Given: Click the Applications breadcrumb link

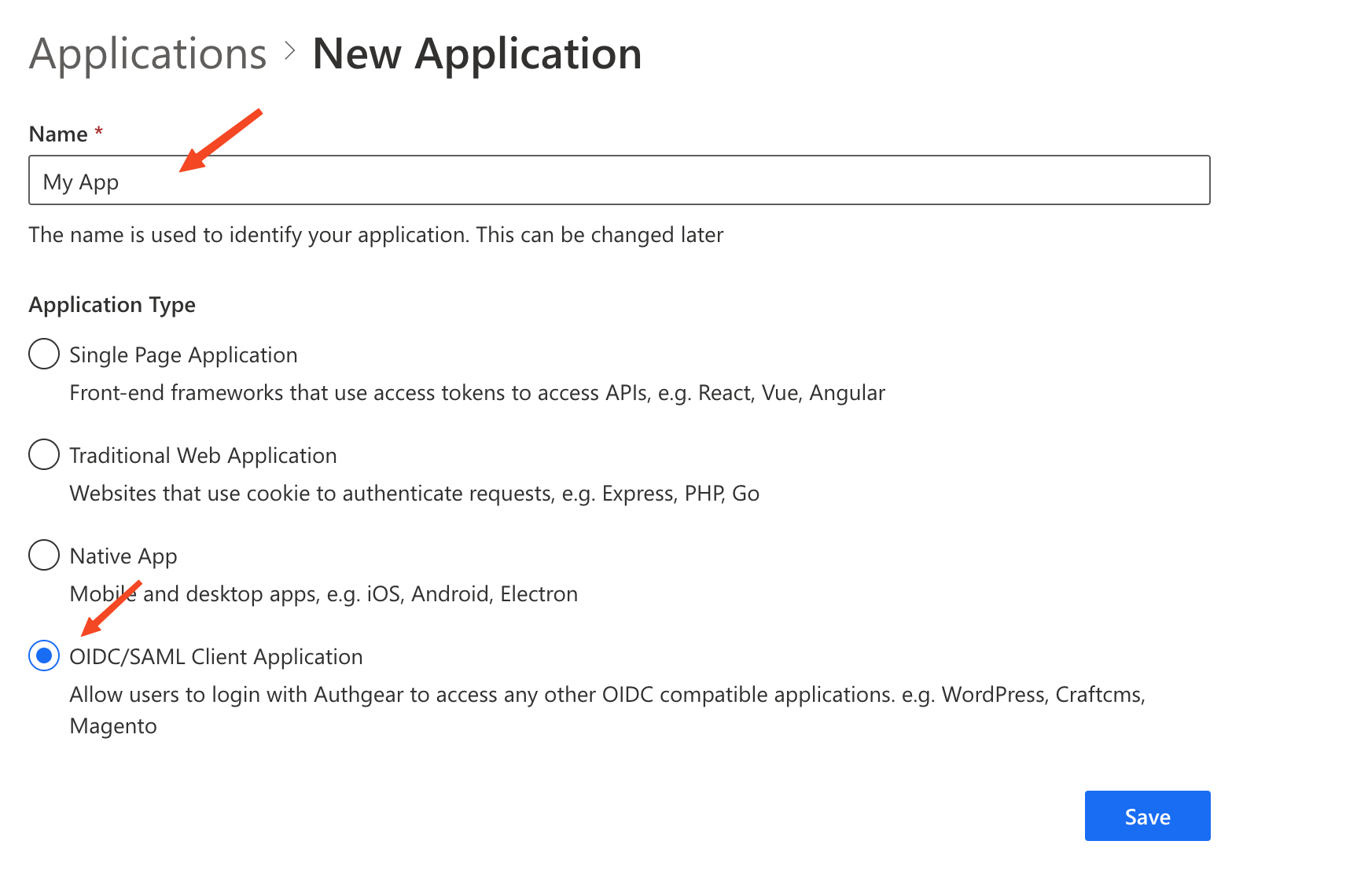Looking at the screenshot, I should pyautogui.click(x=148, y=54).
